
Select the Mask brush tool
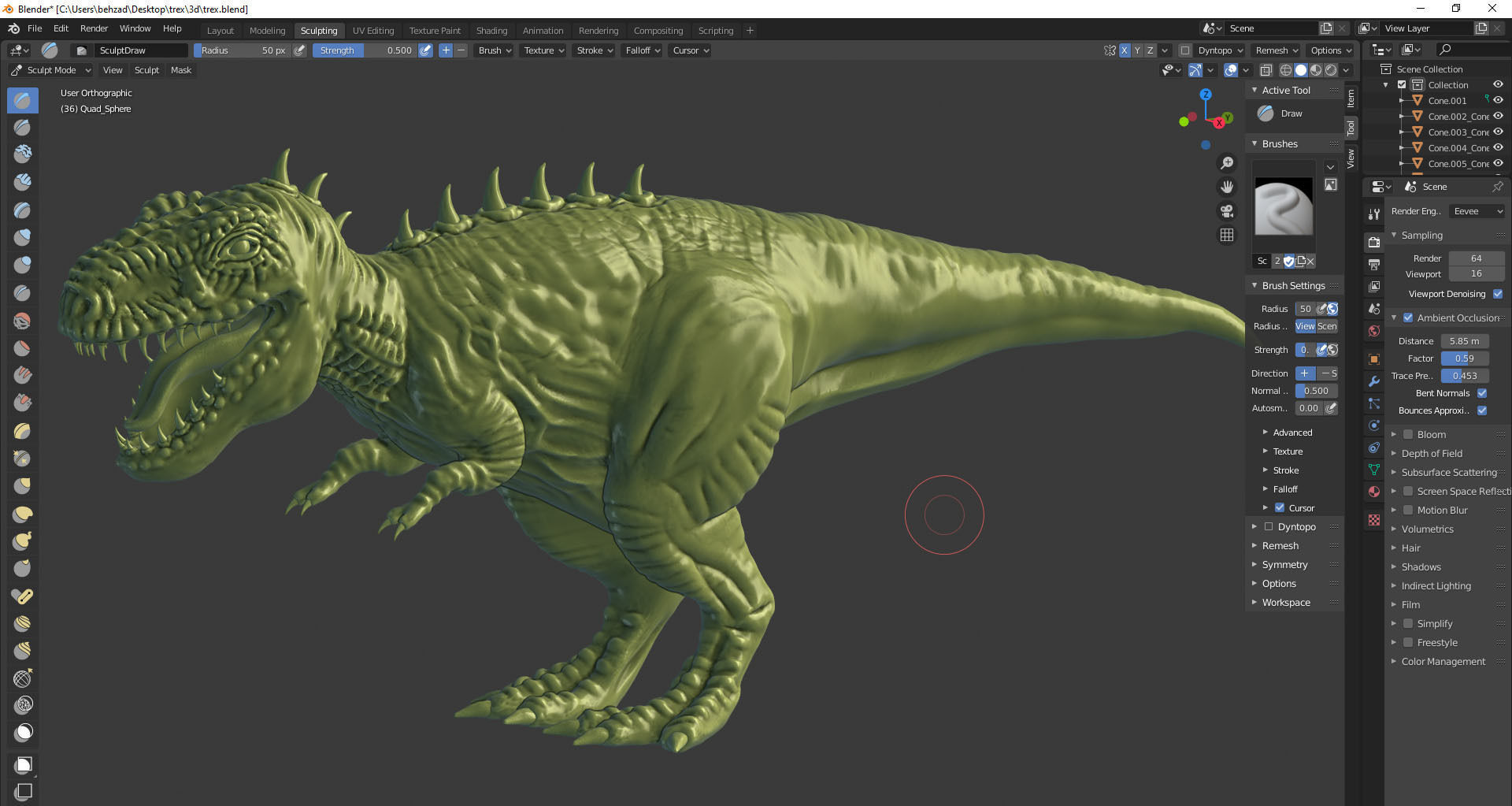[23, 733]
